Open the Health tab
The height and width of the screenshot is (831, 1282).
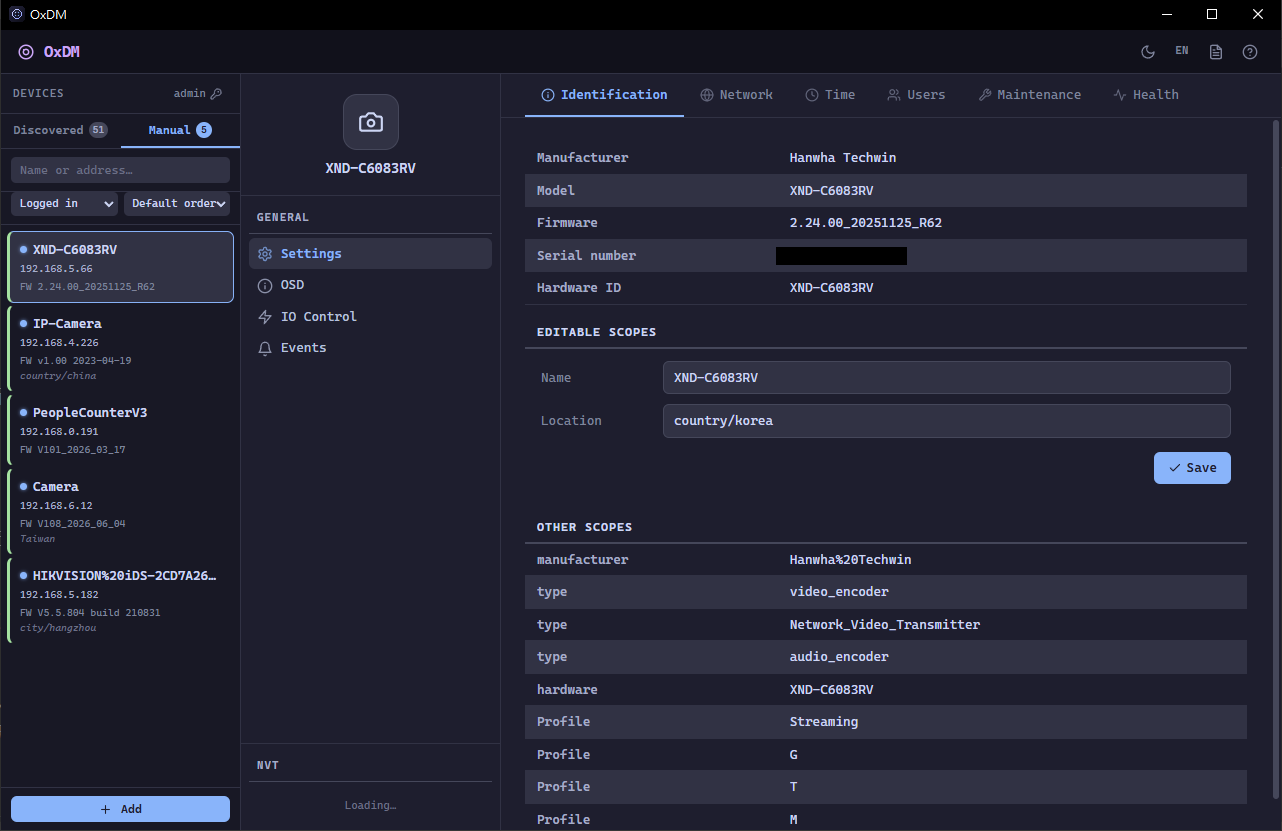click(x=1146, y=95)
